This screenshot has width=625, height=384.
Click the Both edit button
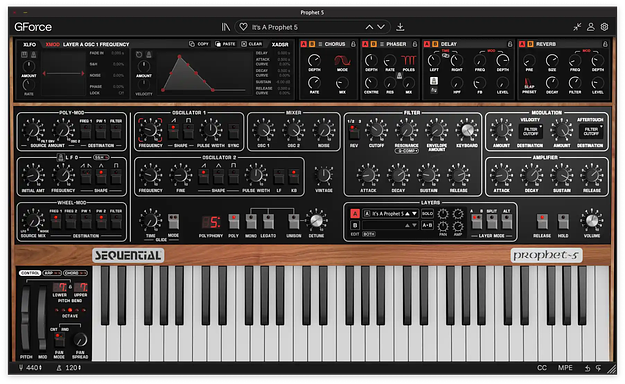[x=369, y=234]
